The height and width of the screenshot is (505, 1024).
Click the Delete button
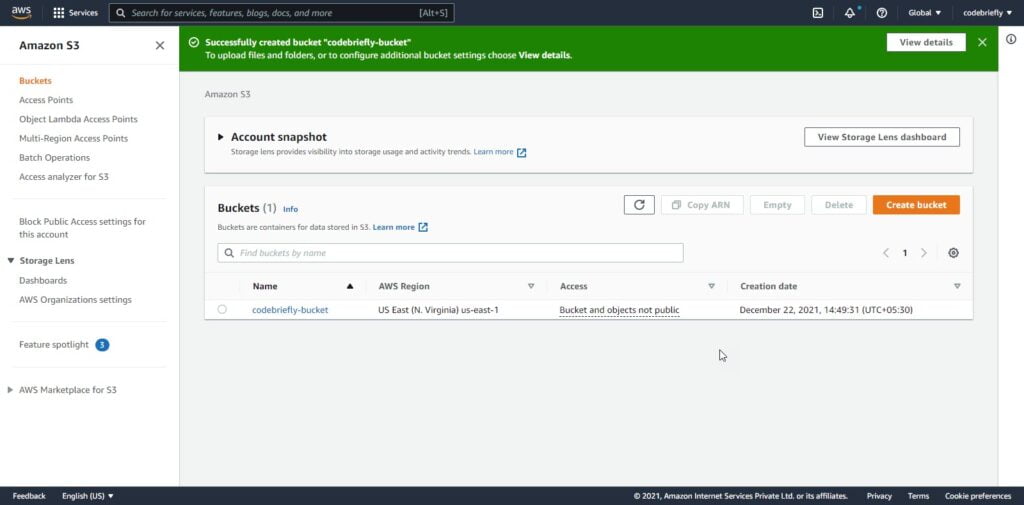839,204
